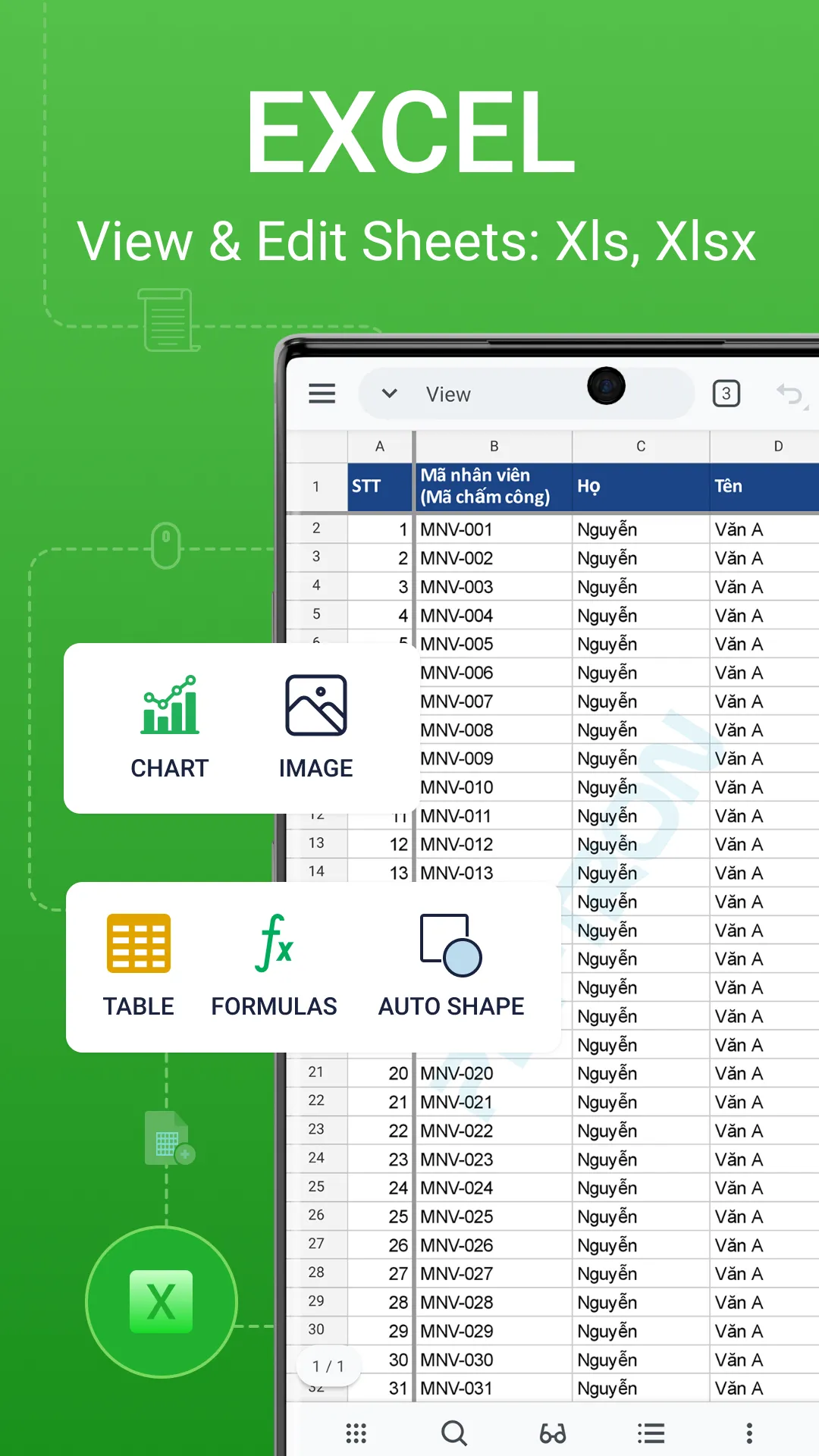The image size is (819, 1456).
Task: Tap the search magnifier icon
Action: 454,1433
